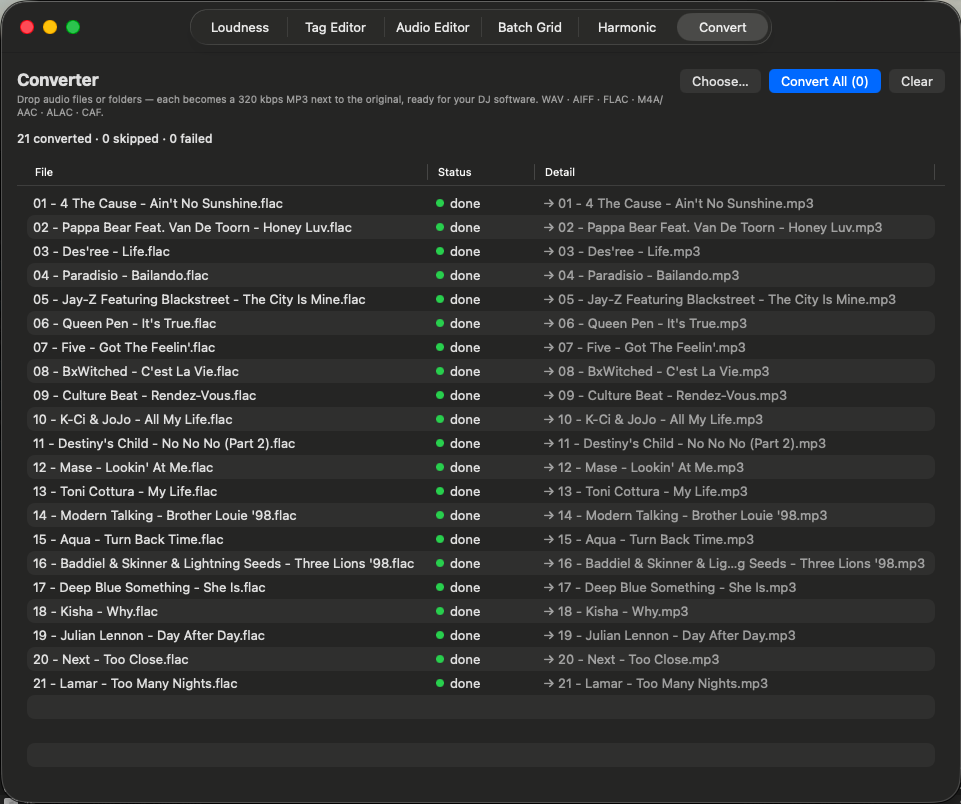Select 17 - Deep Blue Something - She Is.flac

pyautogui.click(x=149, y=587)
